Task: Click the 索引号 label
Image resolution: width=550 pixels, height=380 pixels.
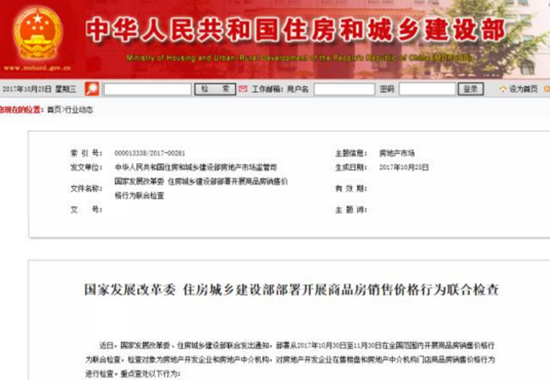Action: tap(86, 153)
